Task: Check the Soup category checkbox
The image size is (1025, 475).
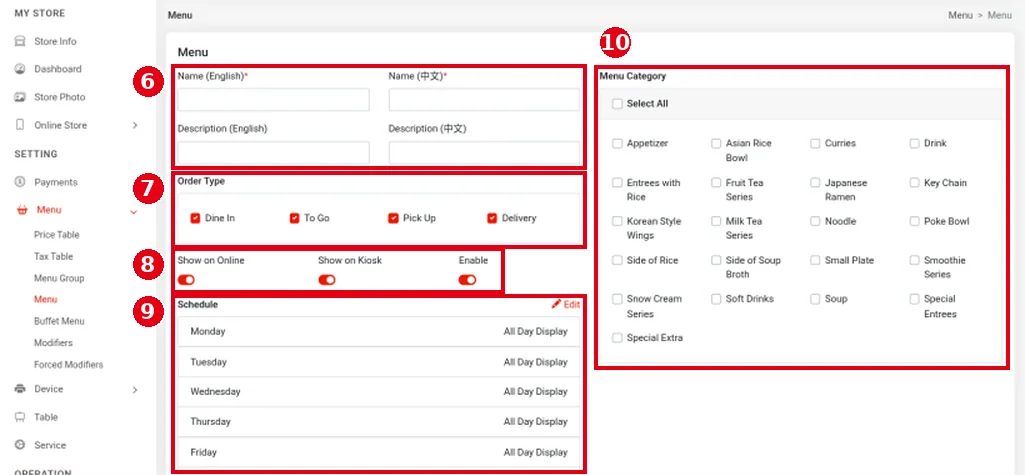Action: tap(815, 299)
